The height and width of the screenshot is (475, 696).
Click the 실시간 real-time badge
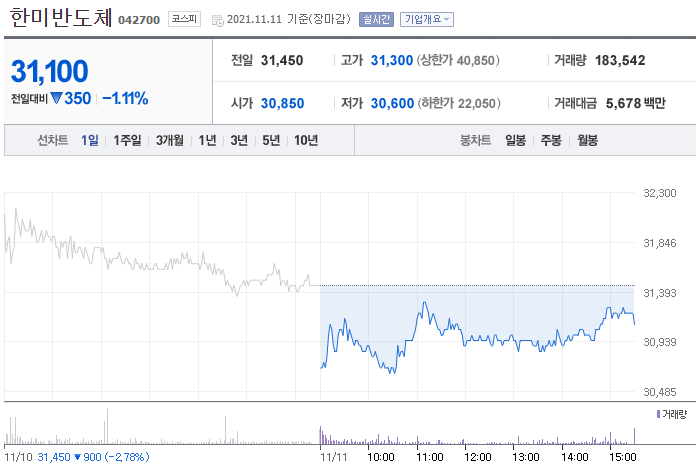pyautogui.click(x=376, y=20)
